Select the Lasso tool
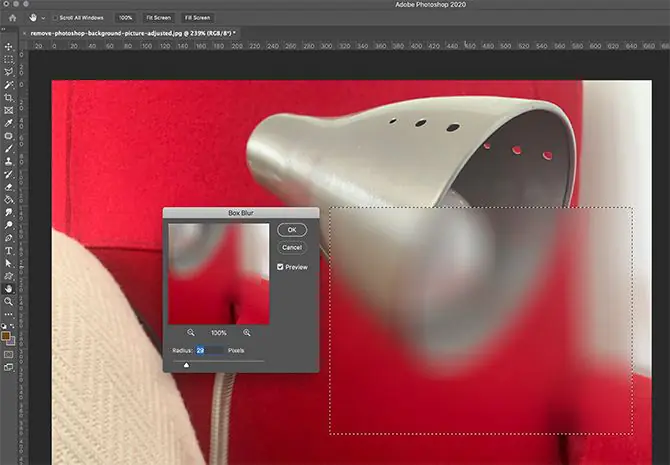670x465 pixels. point(9,73)
